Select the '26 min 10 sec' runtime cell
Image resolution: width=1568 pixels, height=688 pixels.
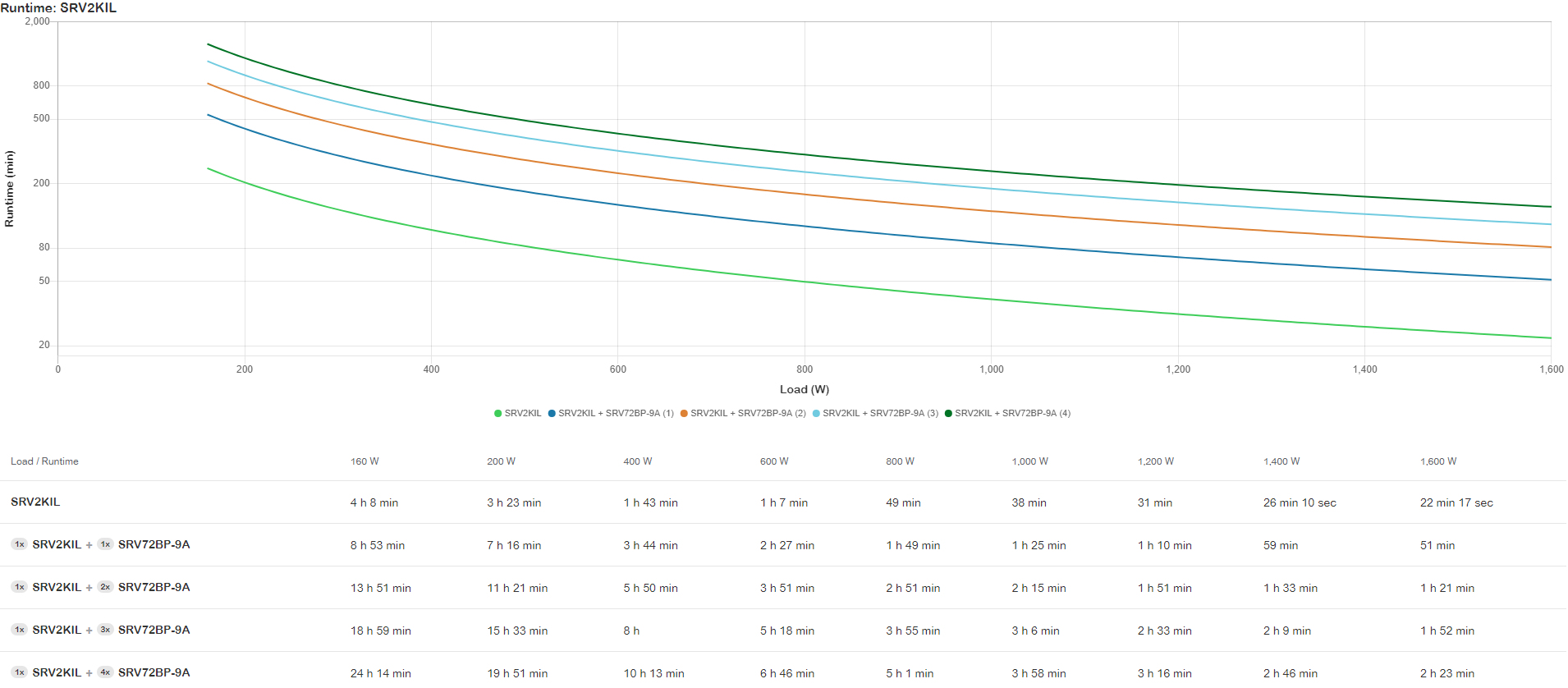tap(1300, 502)
